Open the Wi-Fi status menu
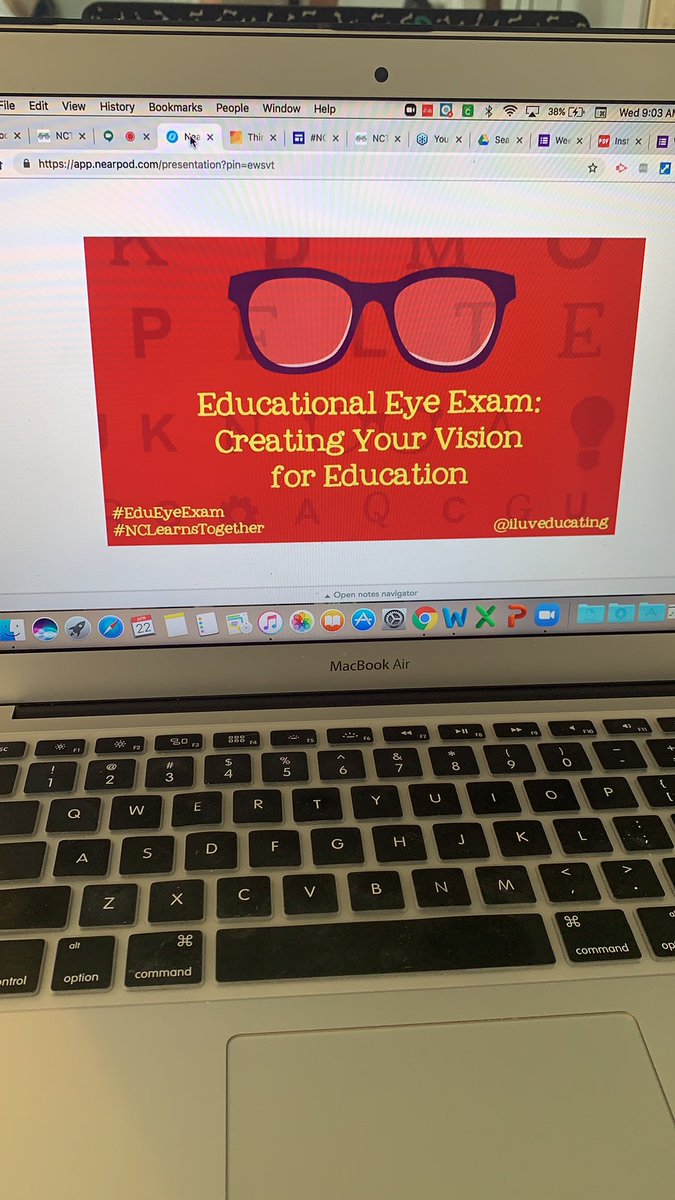The height and width of the screenshot is (1200, 675). [510, 111]
